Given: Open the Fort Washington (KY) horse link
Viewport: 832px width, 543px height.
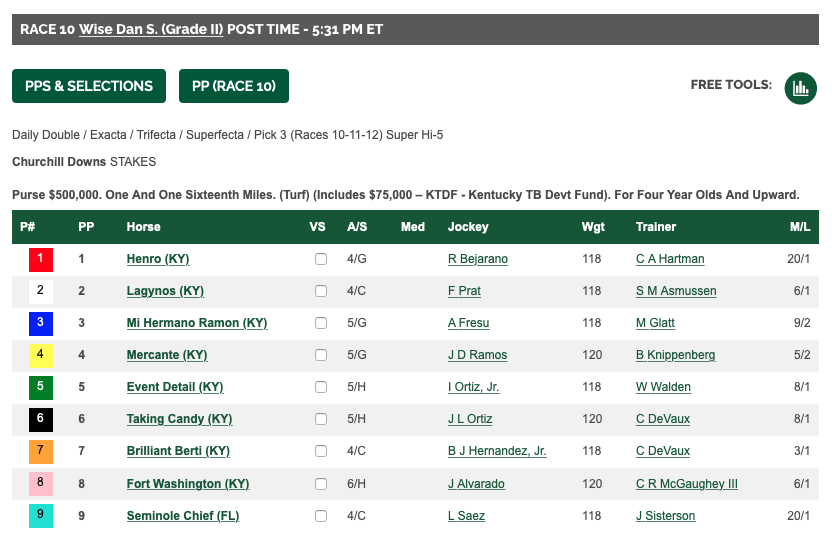Looking at the screenshot, I should coord(188,484).
